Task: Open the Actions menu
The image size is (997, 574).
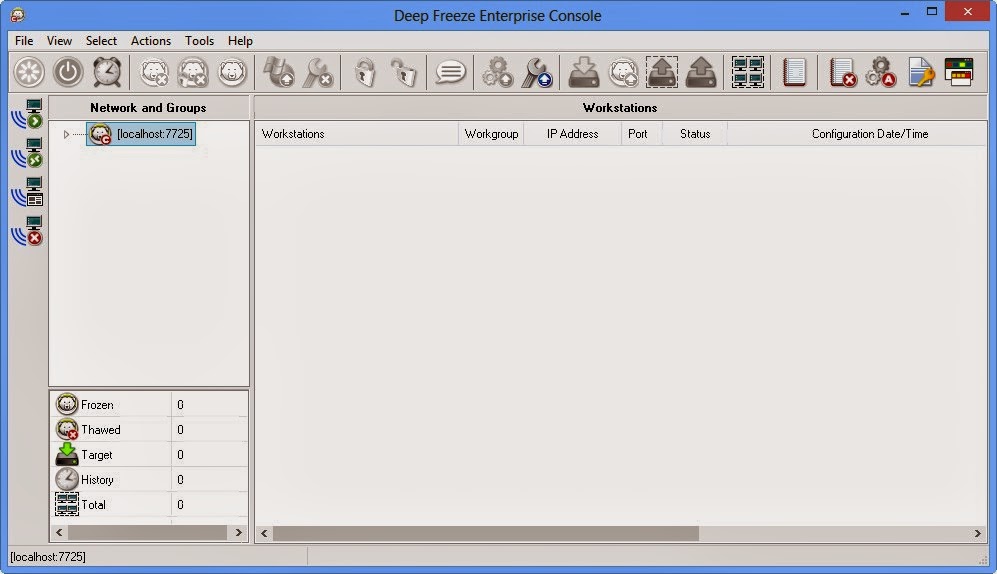Action: coord(151,41)
